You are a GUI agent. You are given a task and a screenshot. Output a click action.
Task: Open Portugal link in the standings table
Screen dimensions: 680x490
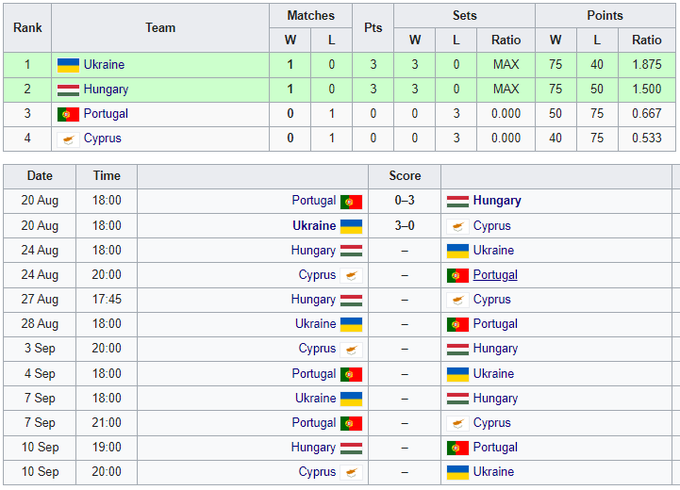tap(106, 114)
